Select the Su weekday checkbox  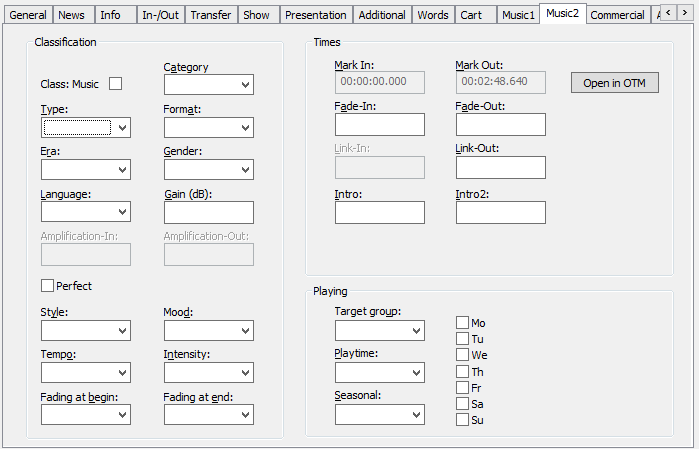[462, 420]
